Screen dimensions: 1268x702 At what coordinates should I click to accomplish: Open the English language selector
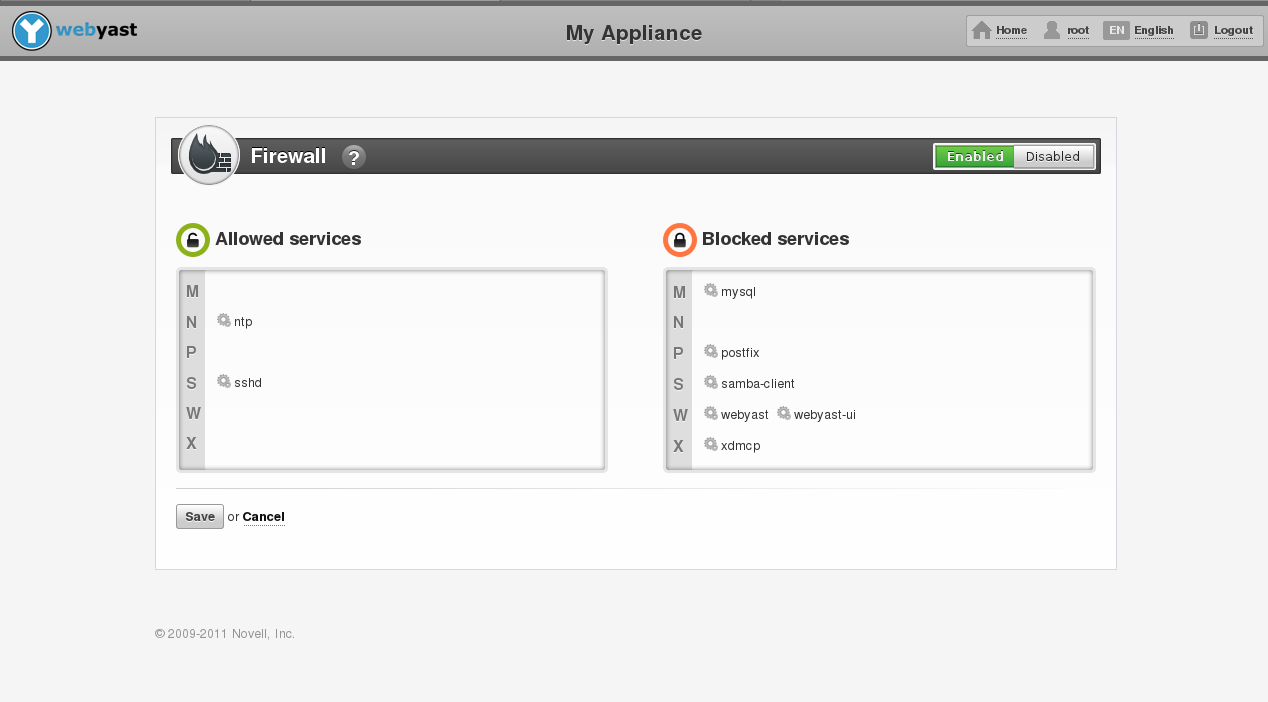click(1139, 30)
